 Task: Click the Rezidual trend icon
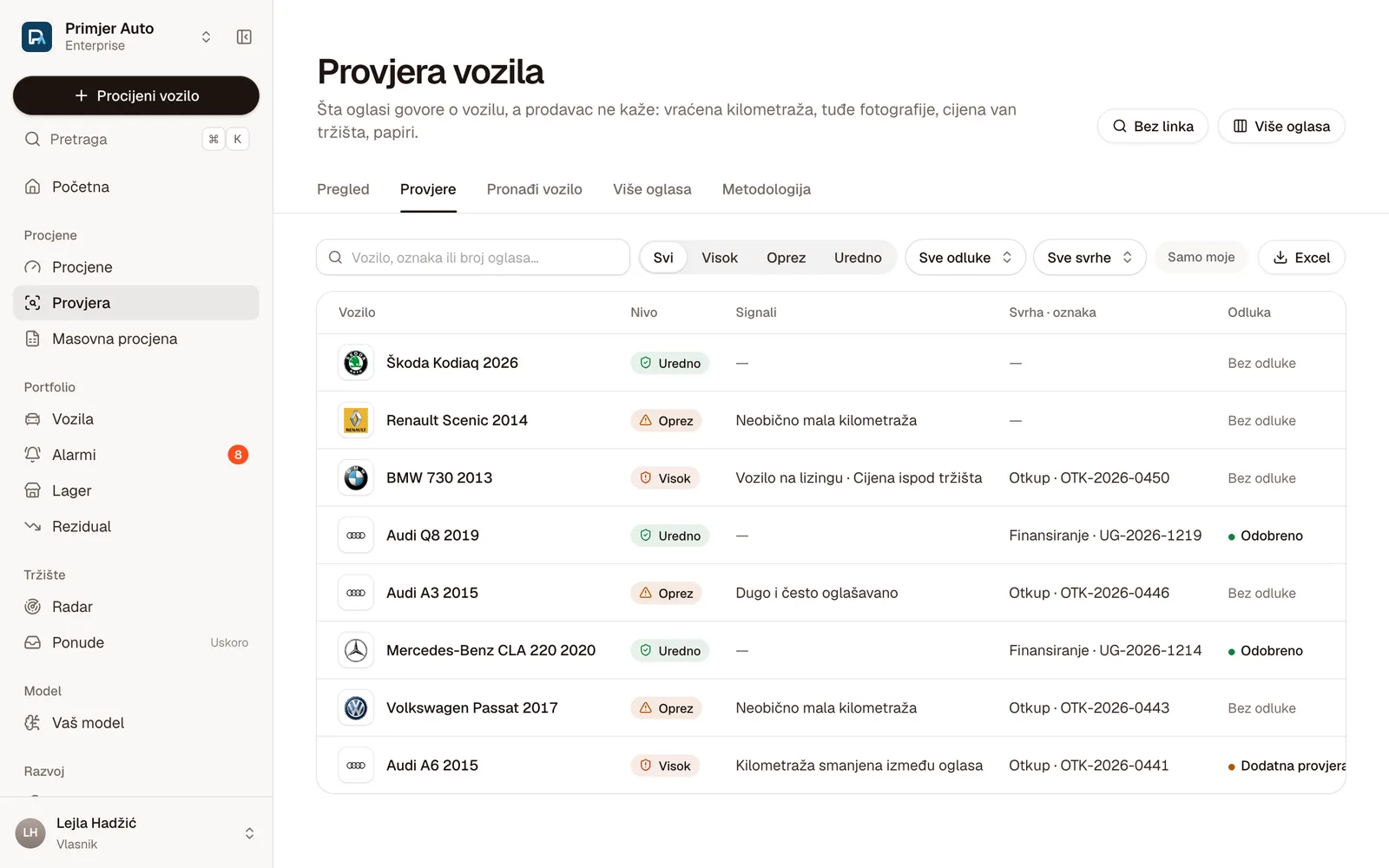point(33,526)
